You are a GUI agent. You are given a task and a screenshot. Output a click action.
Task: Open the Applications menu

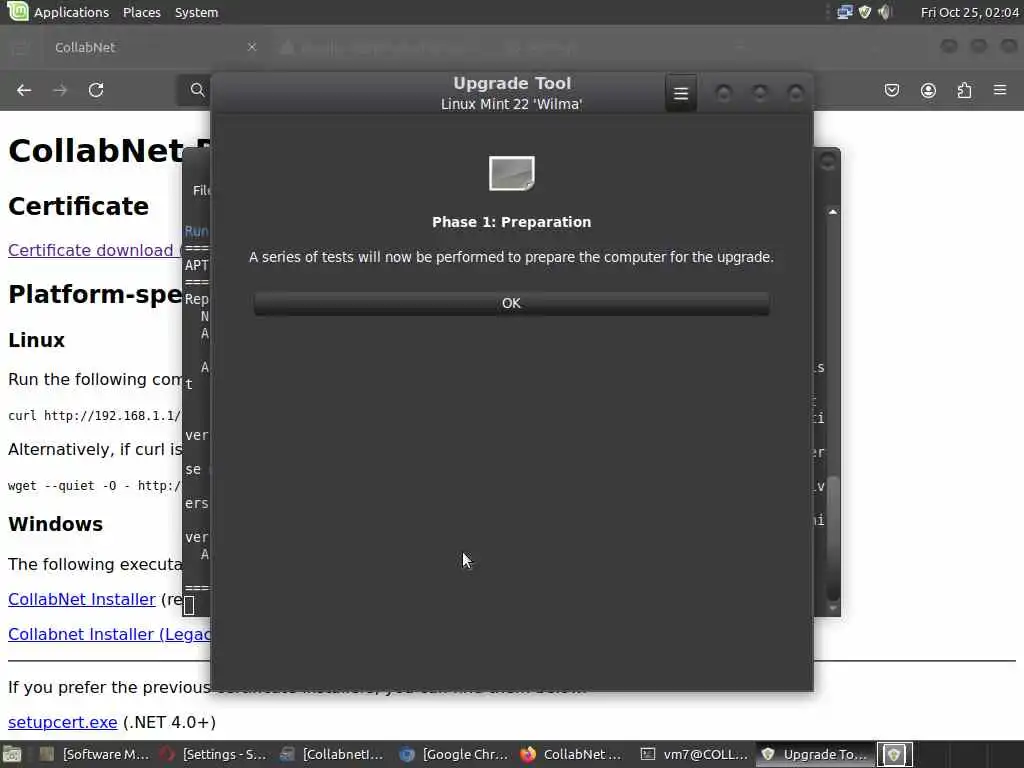tap(71, 12)
